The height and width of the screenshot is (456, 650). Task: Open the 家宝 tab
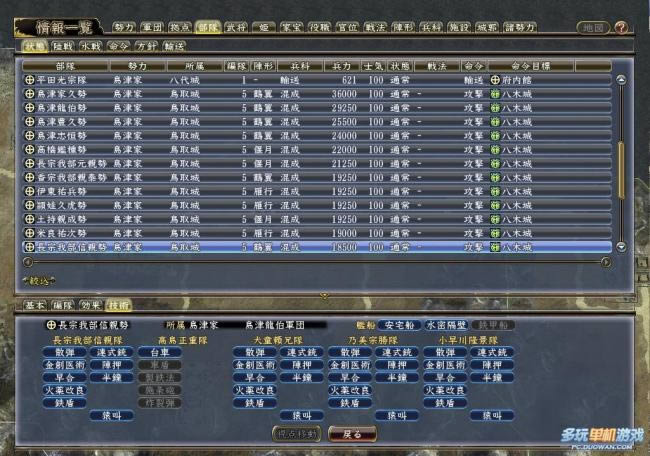click(292, 28)
